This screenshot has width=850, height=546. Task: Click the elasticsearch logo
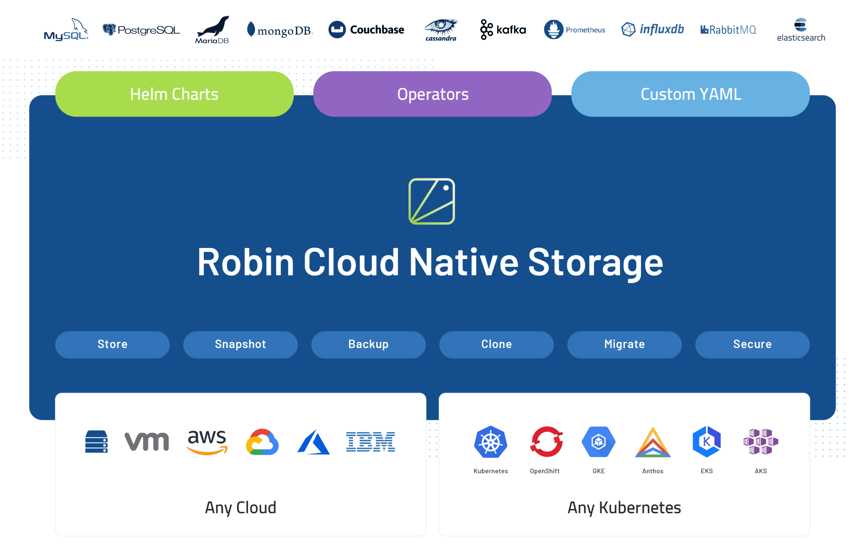801,30
